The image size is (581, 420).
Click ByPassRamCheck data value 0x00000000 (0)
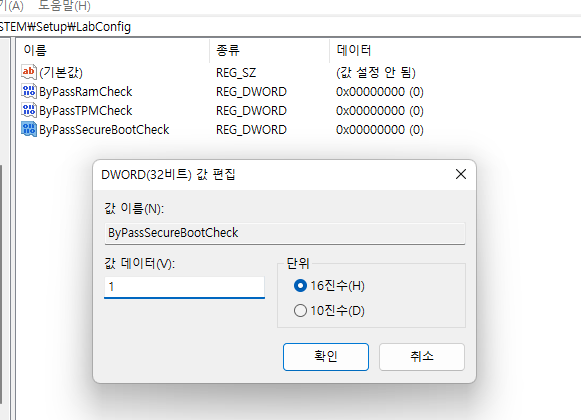[x=380, y=92]
